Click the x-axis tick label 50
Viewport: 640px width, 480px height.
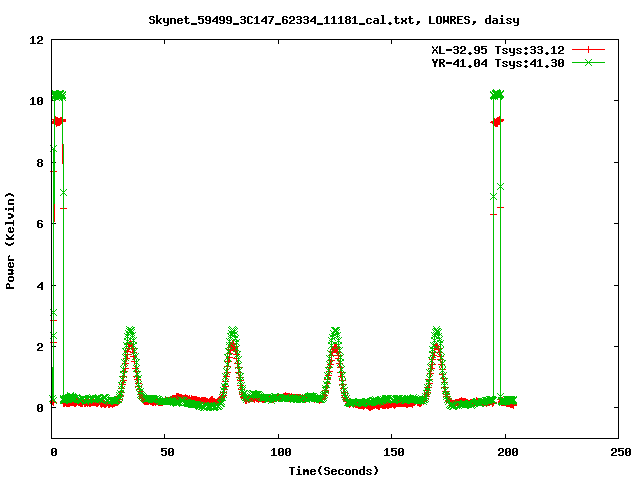point(167,452)
